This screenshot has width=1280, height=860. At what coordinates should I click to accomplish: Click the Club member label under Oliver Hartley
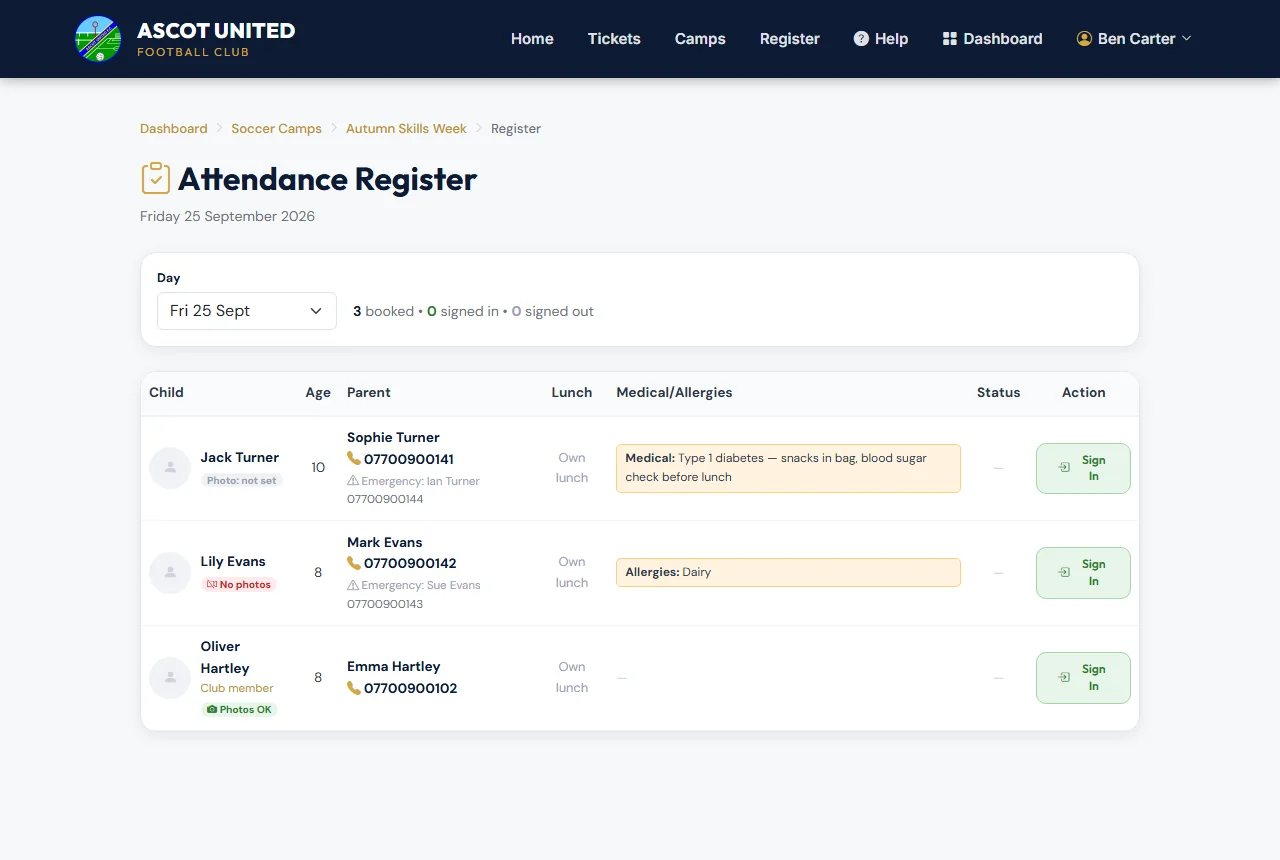tap(237, 688)
